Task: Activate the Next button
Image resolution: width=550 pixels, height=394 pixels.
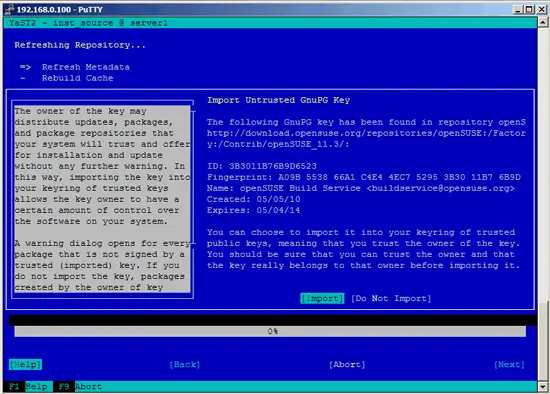Action: (x=509, y=365)
